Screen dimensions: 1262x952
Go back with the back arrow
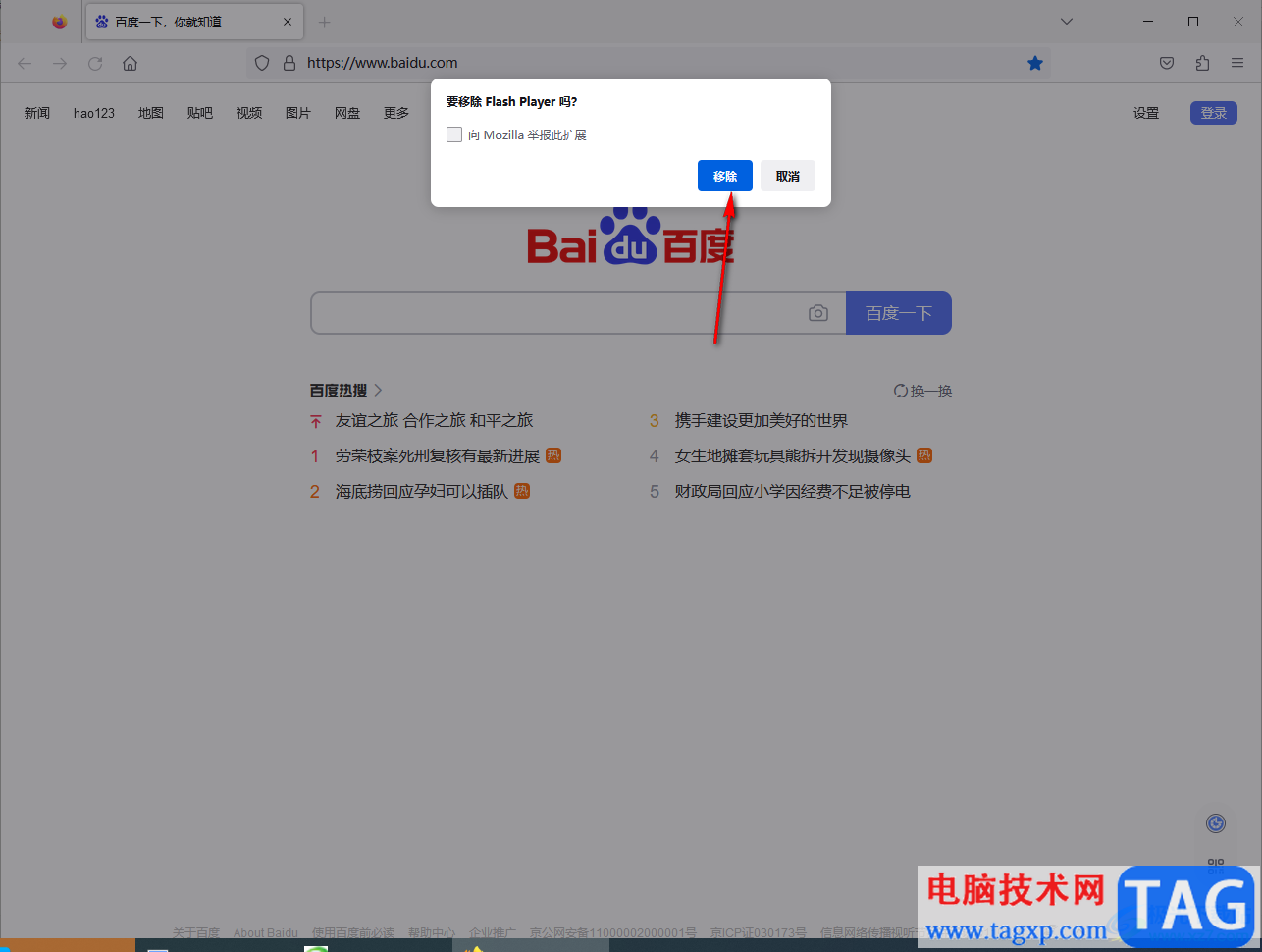coord(25,63)
